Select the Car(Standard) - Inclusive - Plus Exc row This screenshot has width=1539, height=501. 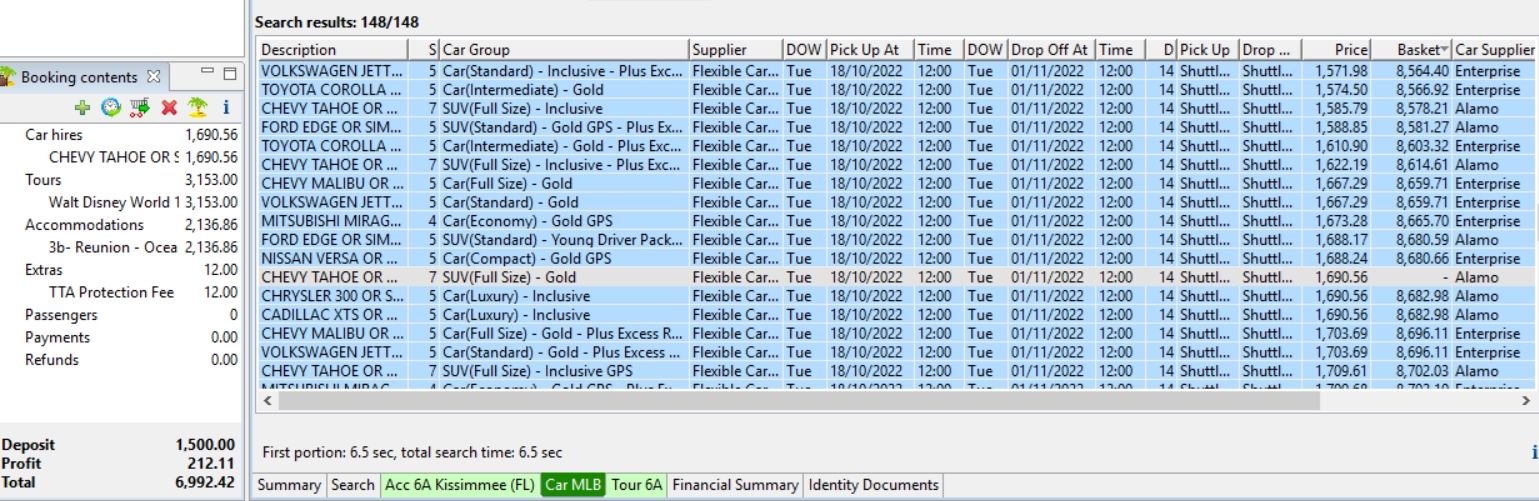(897, 71)
